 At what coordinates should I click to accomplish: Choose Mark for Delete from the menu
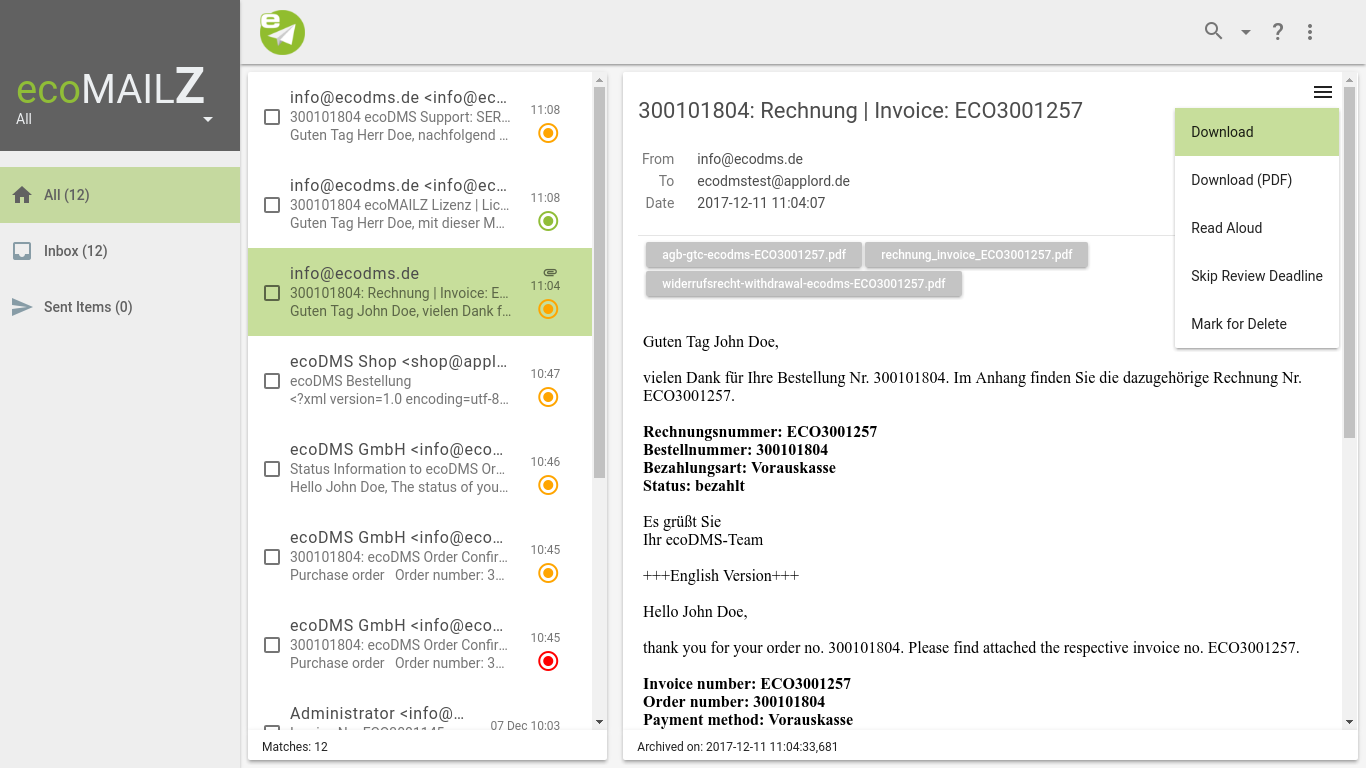(1257, 324)
